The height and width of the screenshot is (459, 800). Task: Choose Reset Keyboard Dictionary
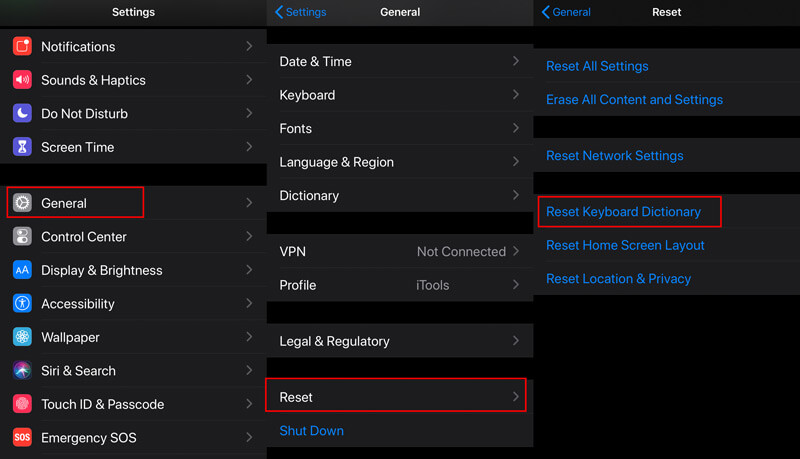(623, 212)
